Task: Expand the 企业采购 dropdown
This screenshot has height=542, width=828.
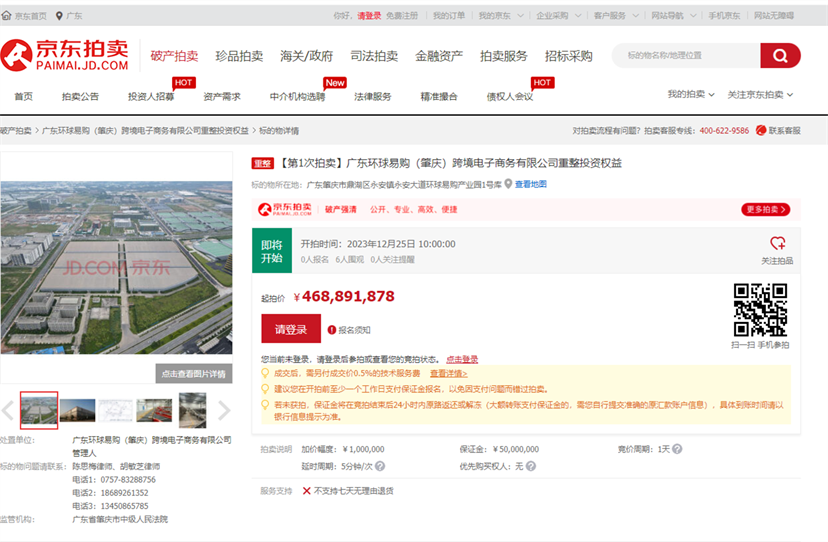Action: point(559,15)
